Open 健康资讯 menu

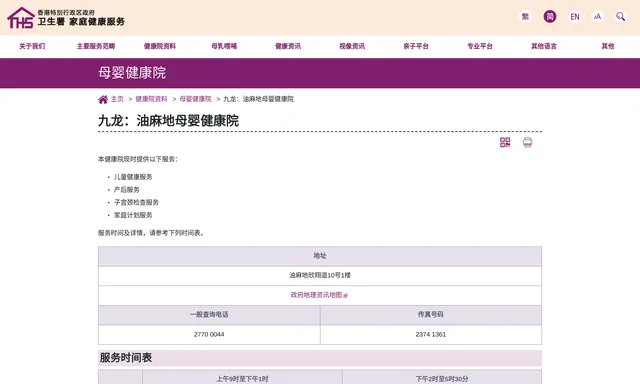[288, 46]
